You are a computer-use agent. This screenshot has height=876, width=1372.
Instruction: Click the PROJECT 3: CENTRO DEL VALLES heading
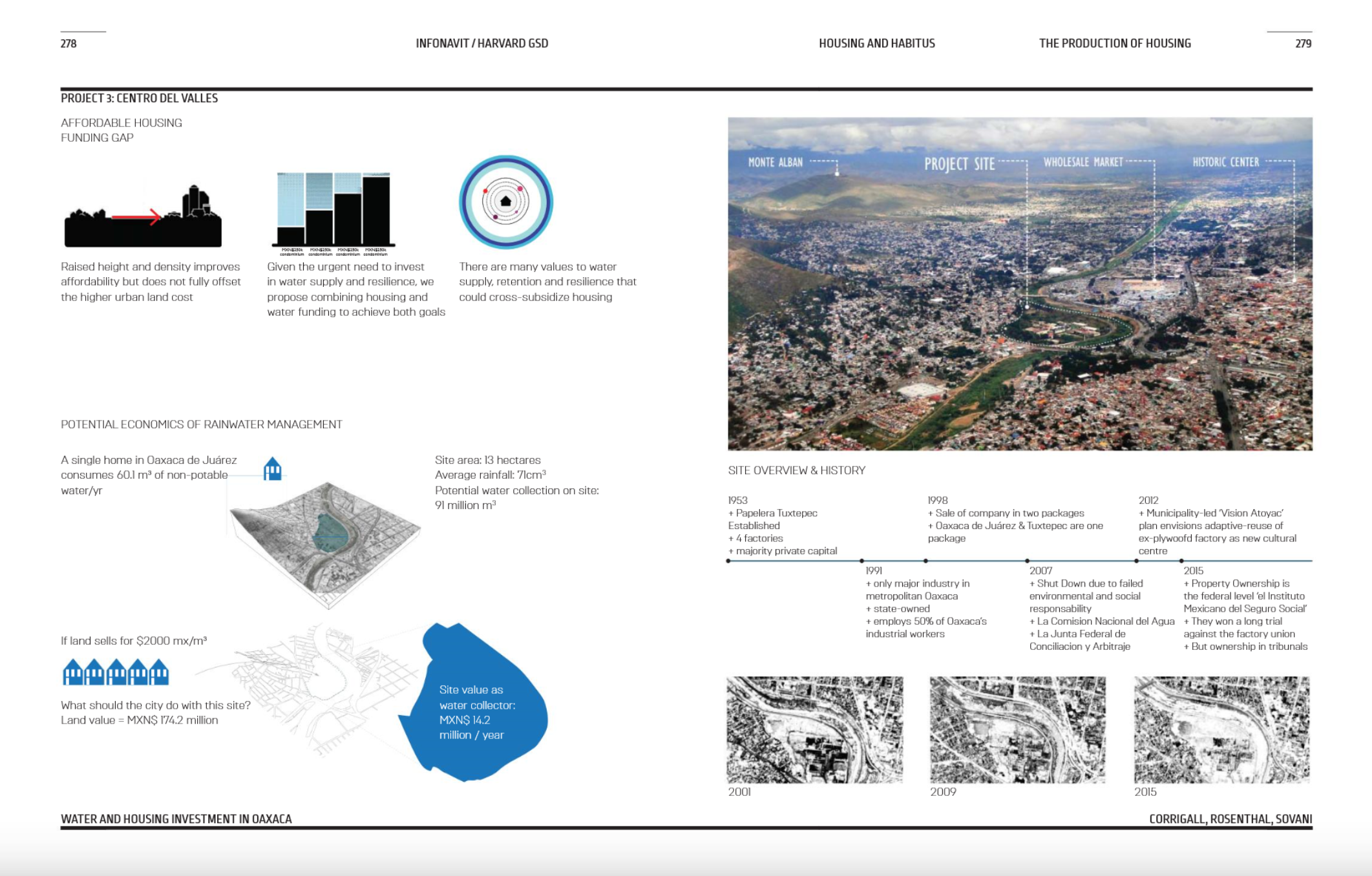[139, 98]
